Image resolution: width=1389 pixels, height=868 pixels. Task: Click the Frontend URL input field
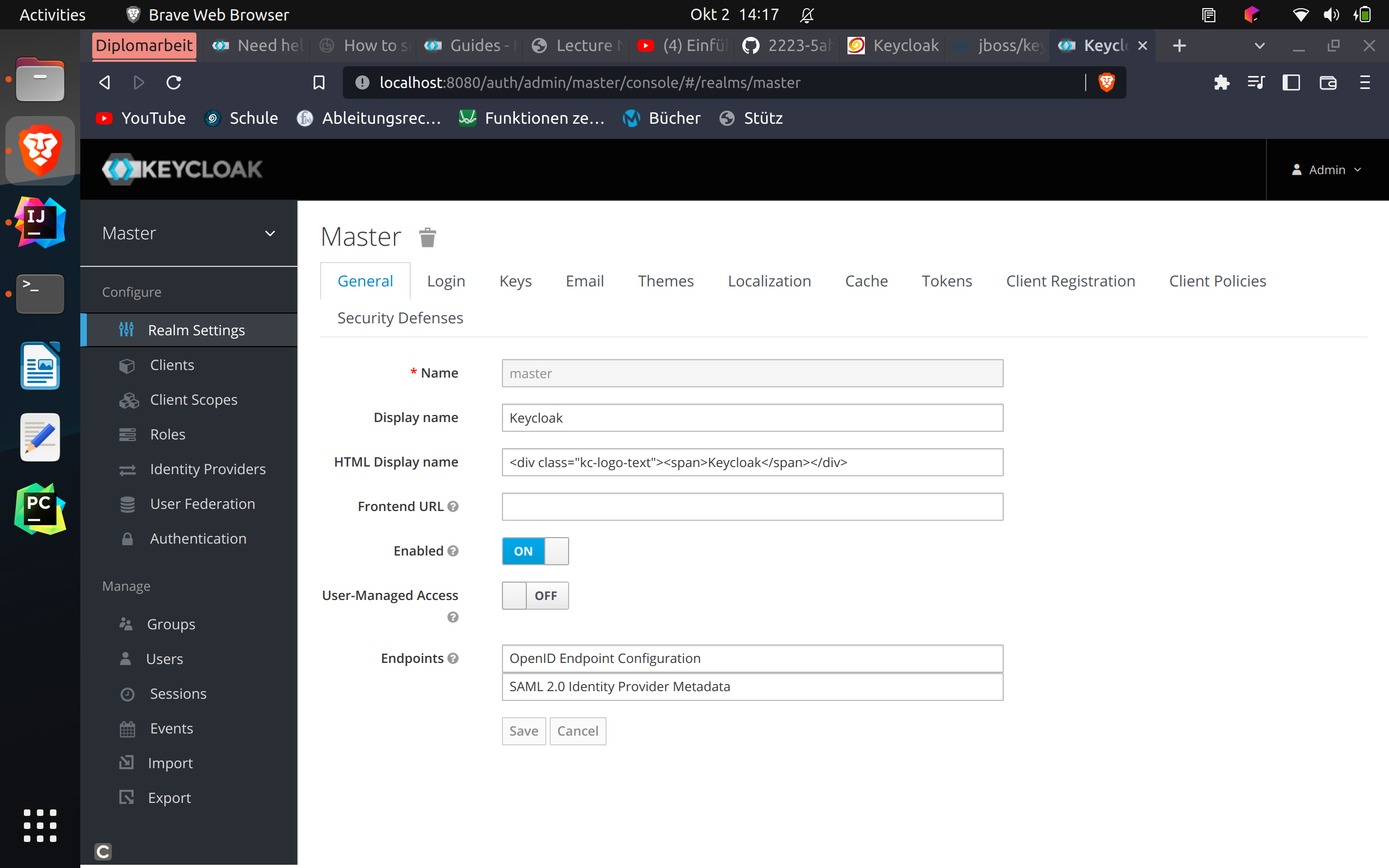pyautogui.click(x=752, y=506)
